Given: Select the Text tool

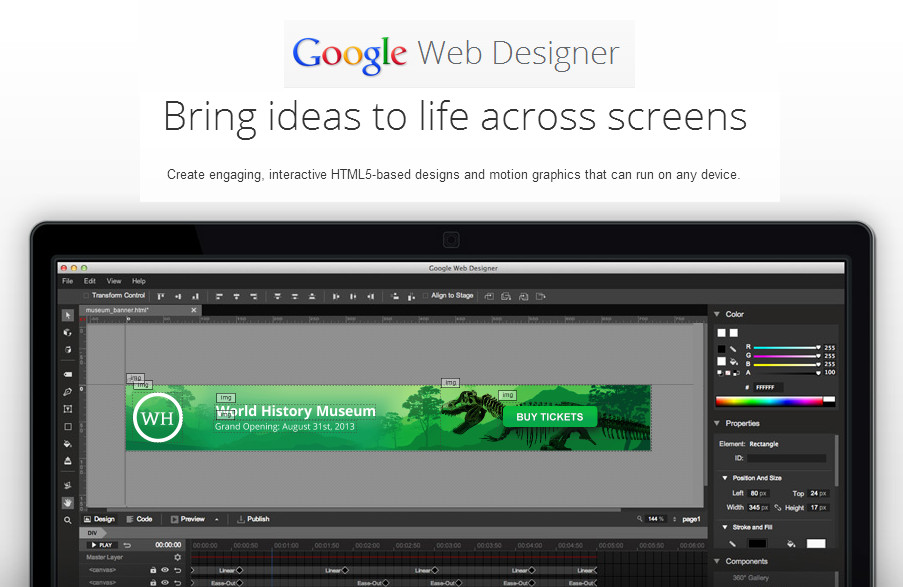Looking at the screenshot, I should coord(67,406).
